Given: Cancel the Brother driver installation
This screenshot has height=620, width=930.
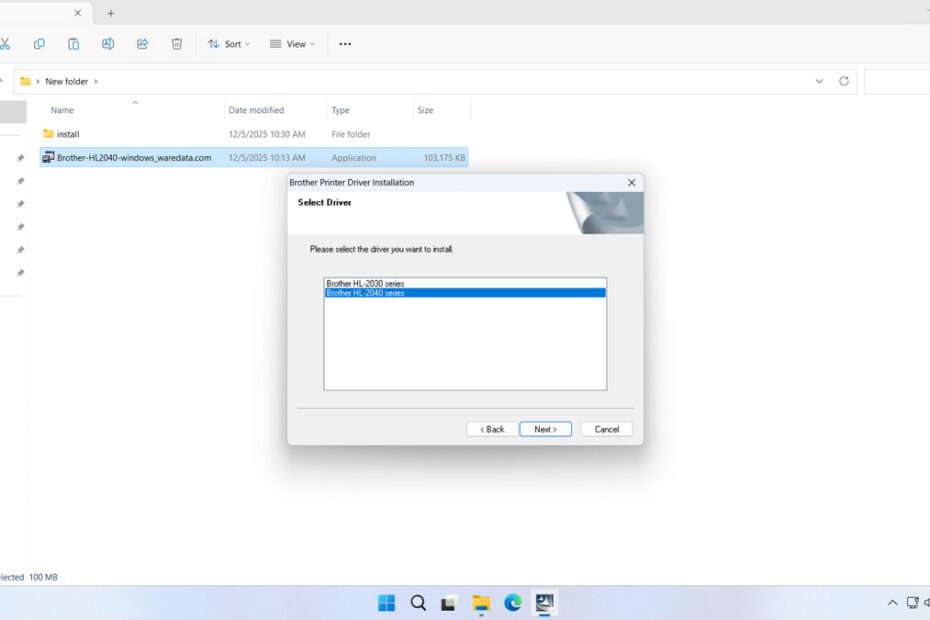Looking at the screenshot, I should 606,428.
